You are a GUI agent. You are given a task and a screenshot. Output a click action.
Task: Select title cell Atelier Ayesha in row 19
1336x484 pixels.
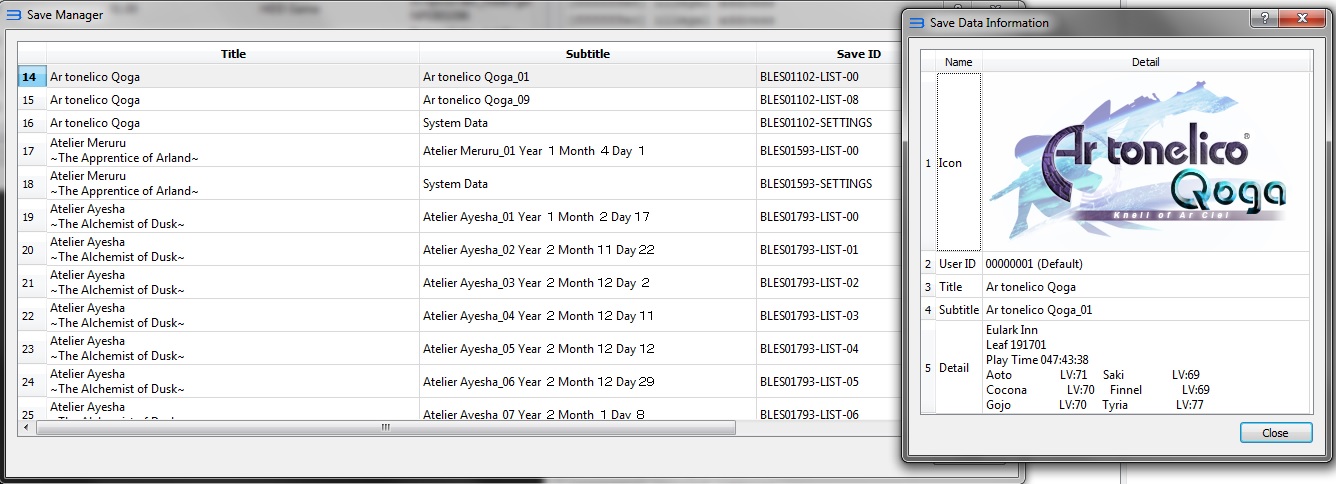click(232, 217)
